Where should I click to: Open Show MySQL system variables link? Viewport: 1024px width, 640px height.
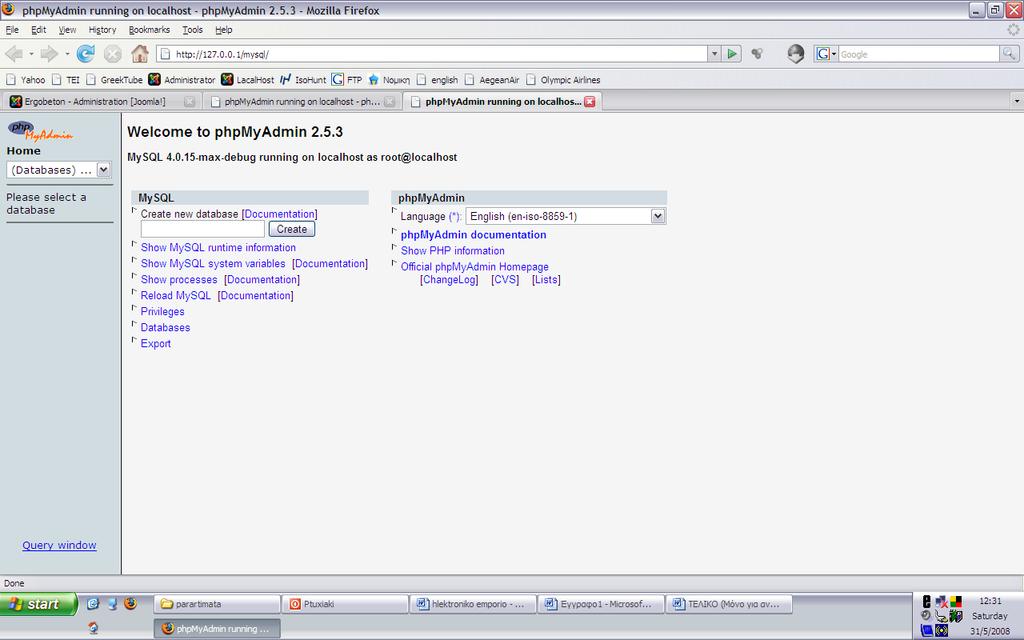(x=213, y=264)
